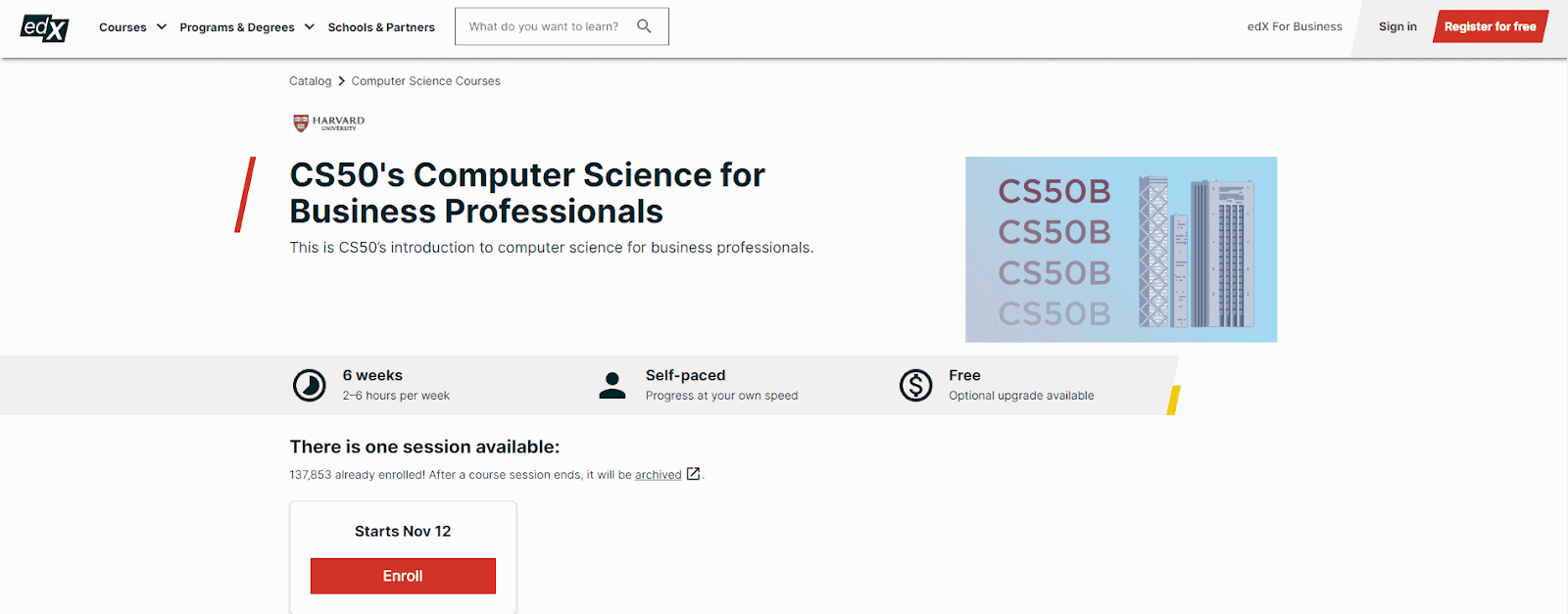This screenshot has height=614, width=1568.
Task: Select the Harvard University logo
Action: 325,122
